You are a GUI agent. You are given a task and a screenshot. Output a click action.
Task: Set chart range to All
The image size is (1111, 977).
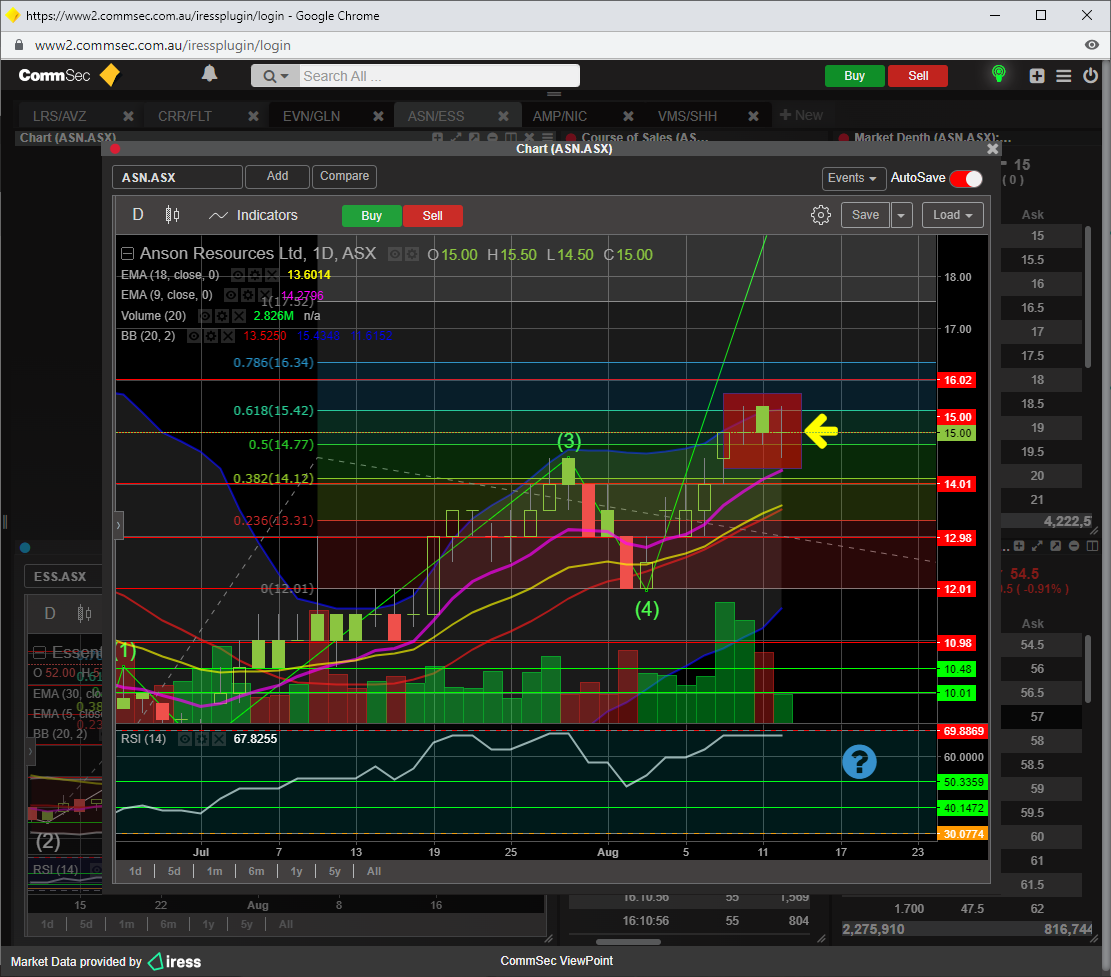(374, 871)
